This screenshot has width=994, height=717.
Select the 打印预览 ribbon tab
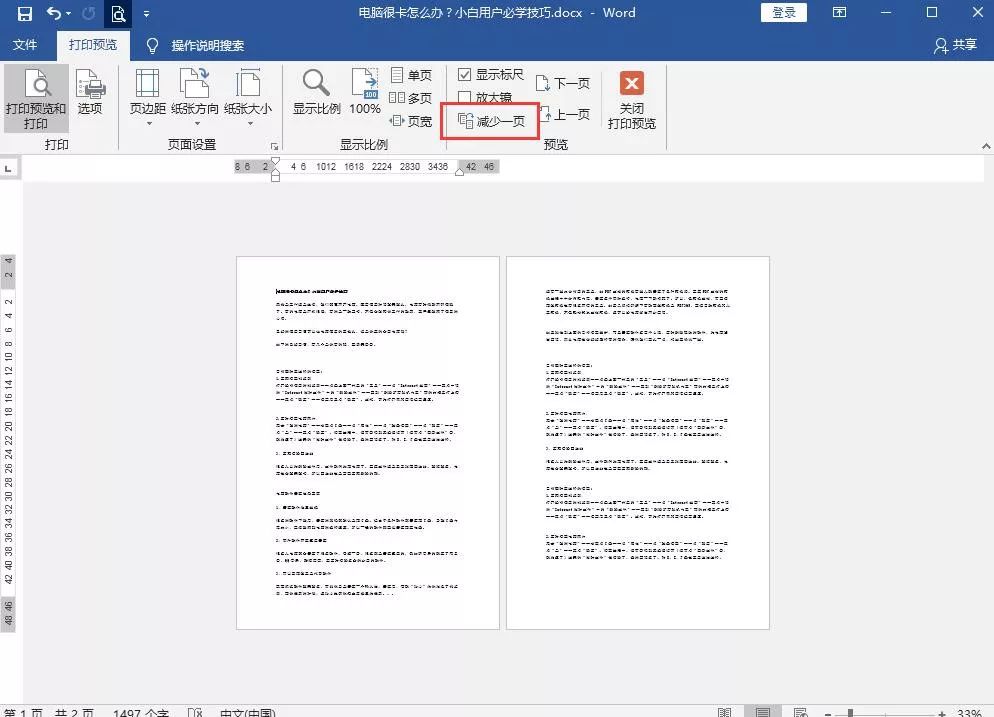point(91,45)
